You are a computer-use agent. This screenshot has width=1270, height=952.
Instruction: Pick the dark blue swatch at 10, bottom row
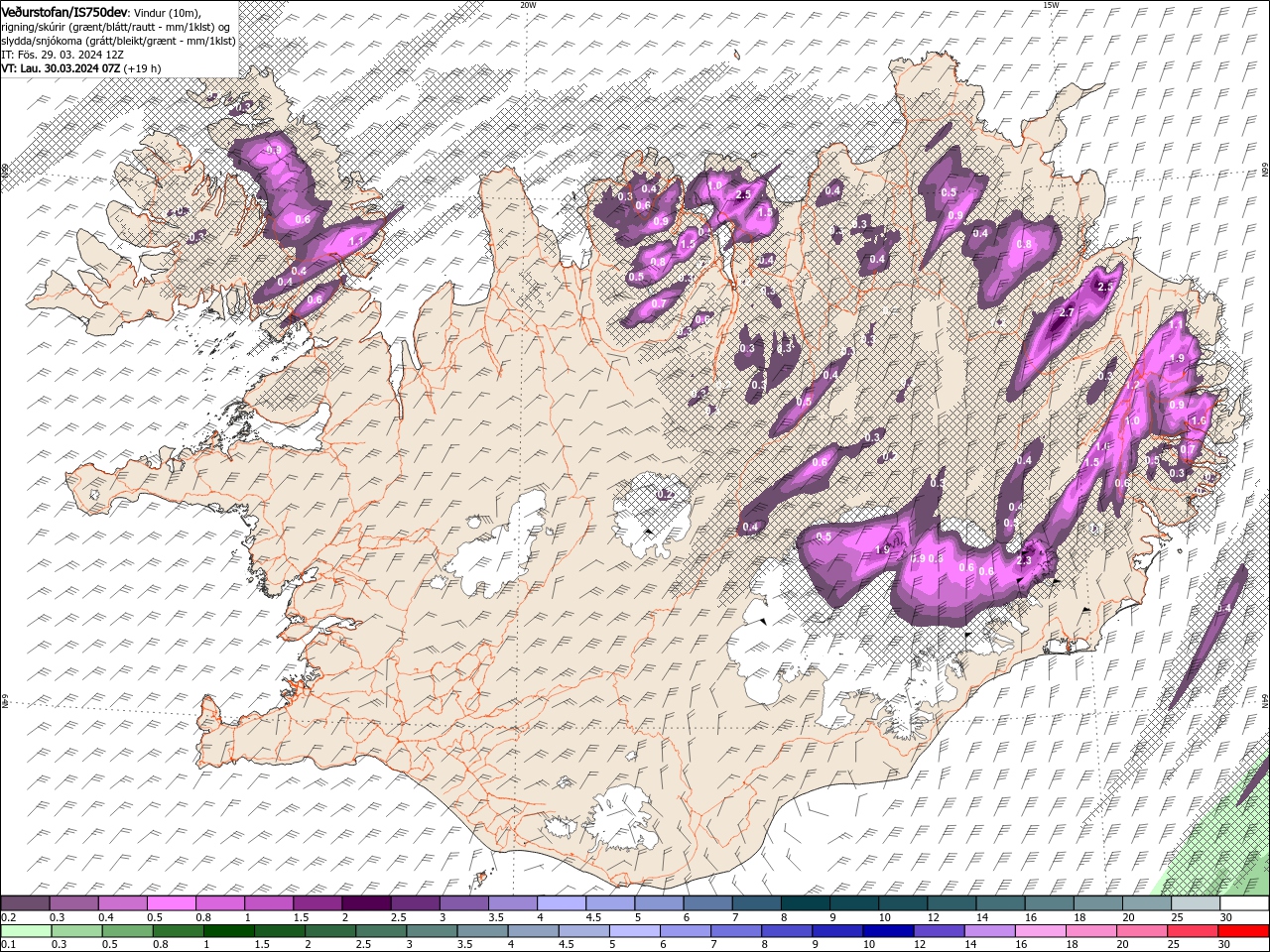(x=886, y=931)
